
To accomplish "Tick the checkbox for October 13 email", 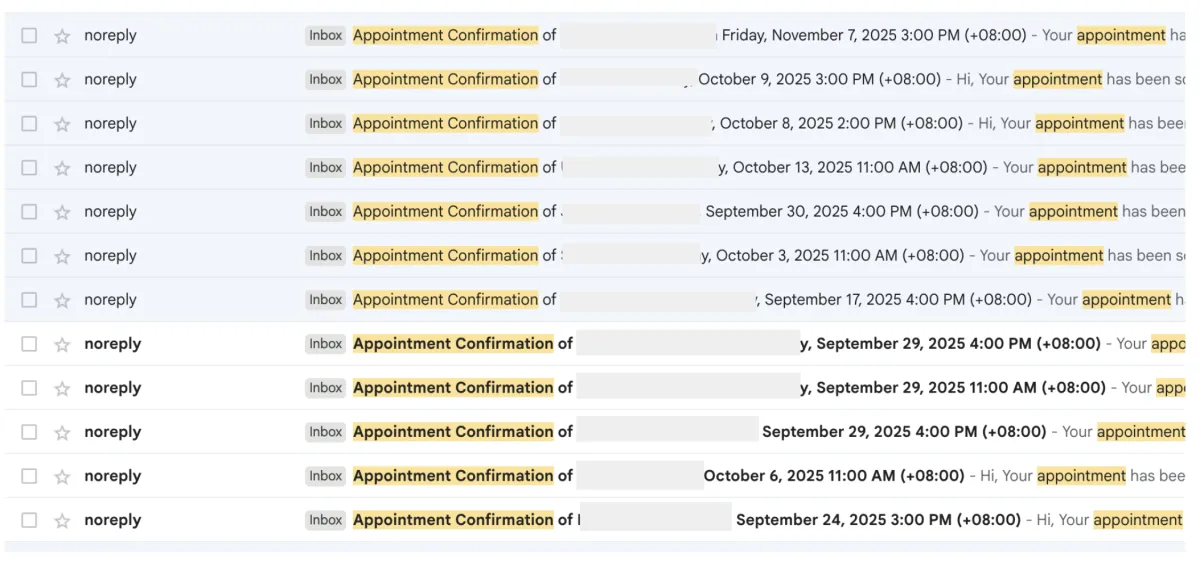I will 29,168.
